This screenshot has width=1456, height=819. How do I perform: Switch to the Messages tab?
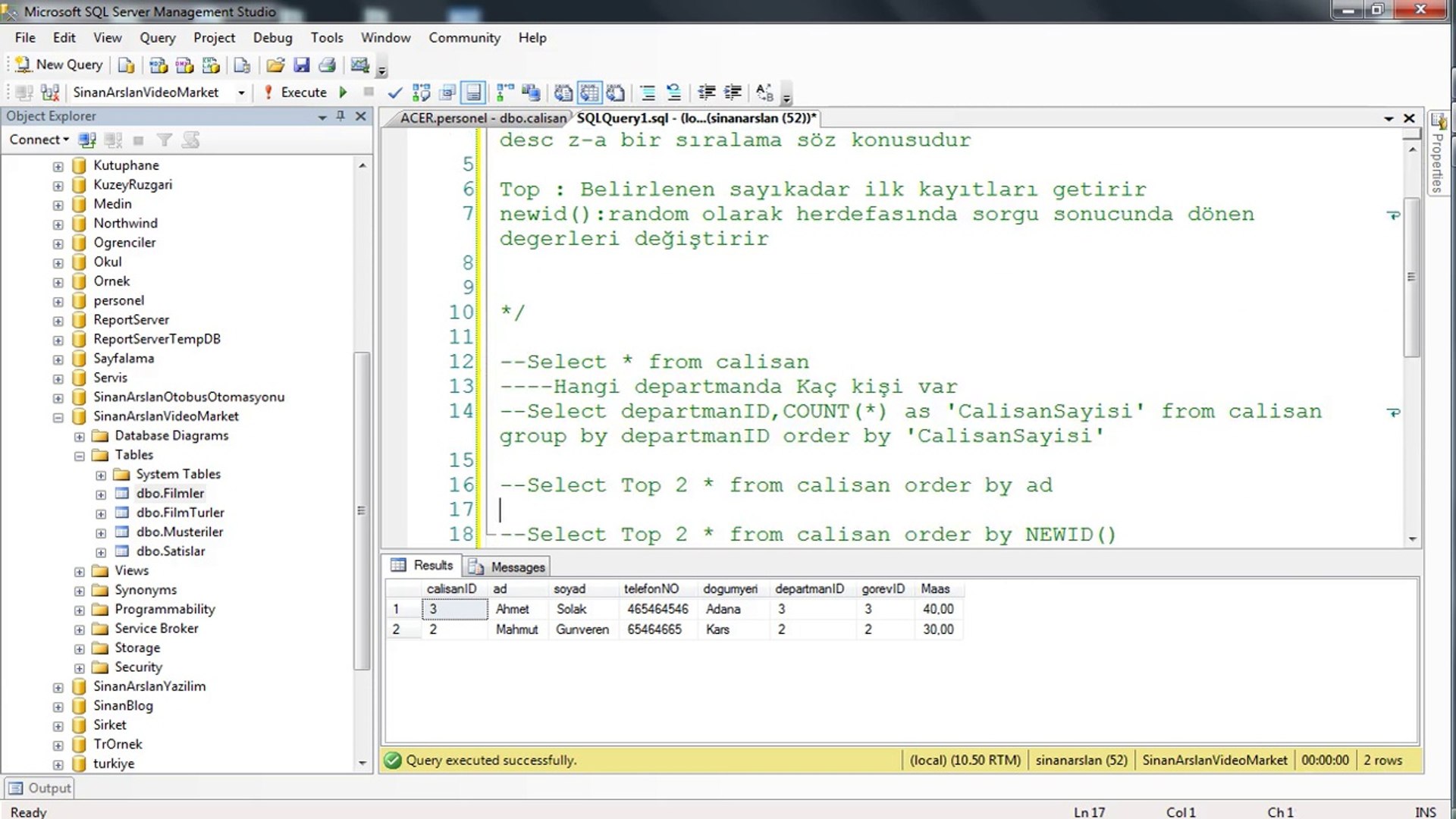507,566
